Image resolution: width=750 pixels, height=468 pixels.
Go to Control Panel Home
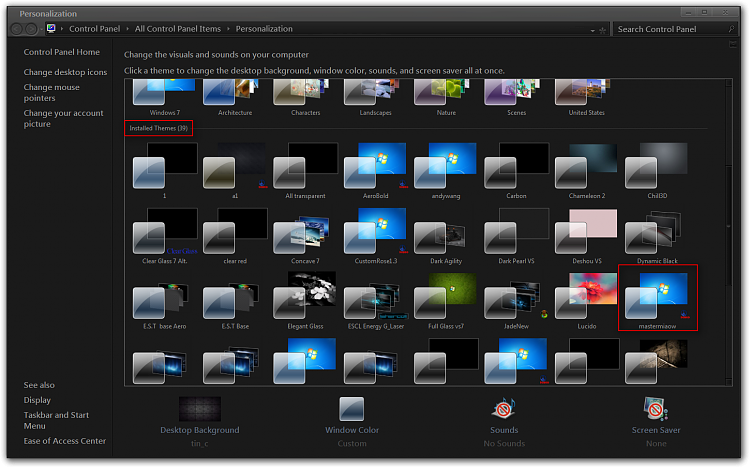point(62,52)
